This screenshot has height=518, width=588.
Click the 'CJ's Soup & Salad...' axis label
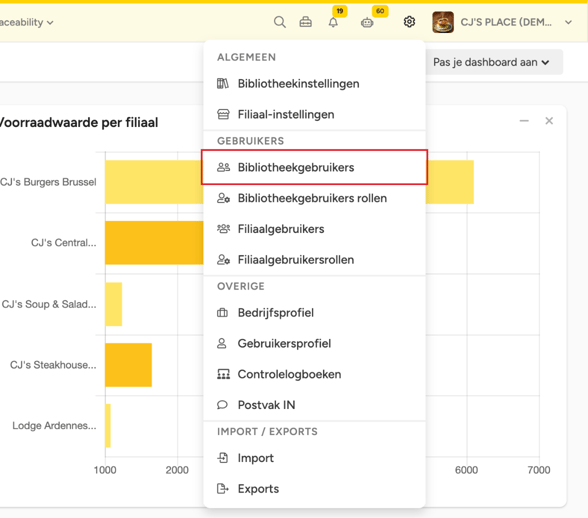click(49, 304)
